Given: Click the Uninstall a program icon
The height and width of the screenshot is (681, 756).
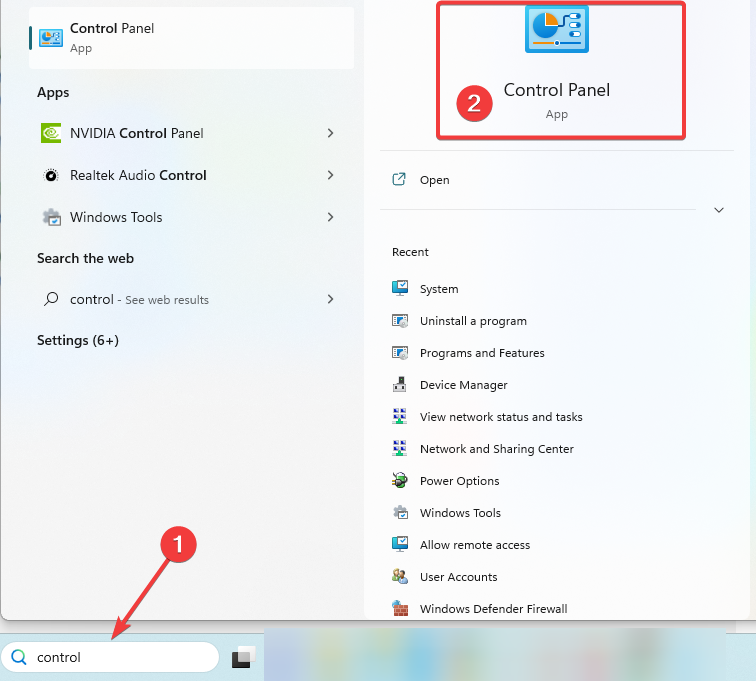Looking at the screenshot, I should pyautogui.click(x=400, y=321).
